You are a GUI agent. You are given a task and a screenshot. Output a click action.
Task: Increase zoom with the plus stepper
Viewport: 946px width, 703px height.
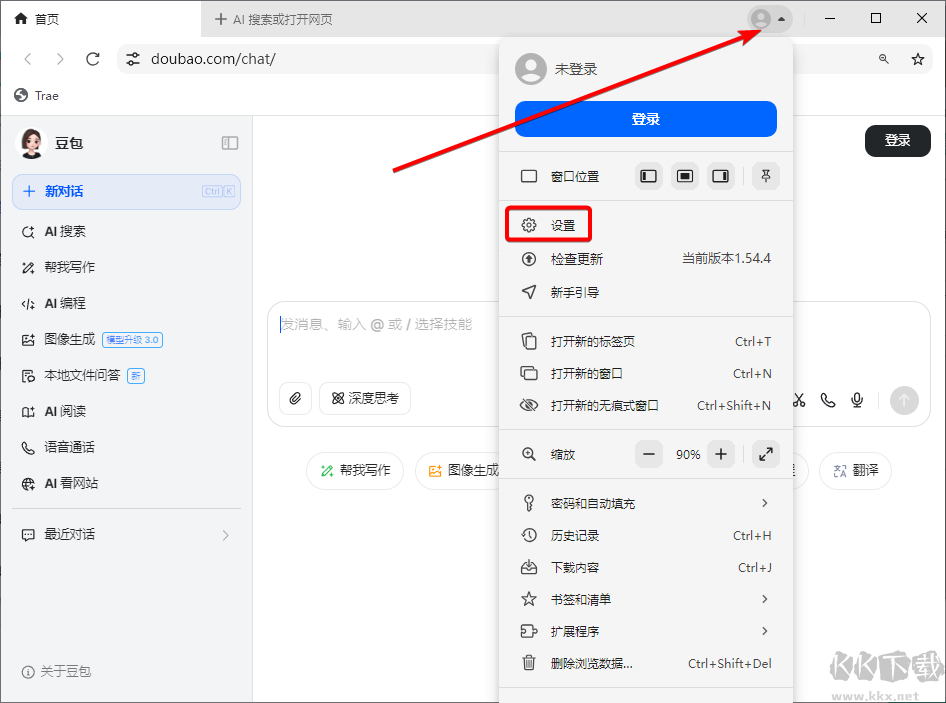point(721,454)
